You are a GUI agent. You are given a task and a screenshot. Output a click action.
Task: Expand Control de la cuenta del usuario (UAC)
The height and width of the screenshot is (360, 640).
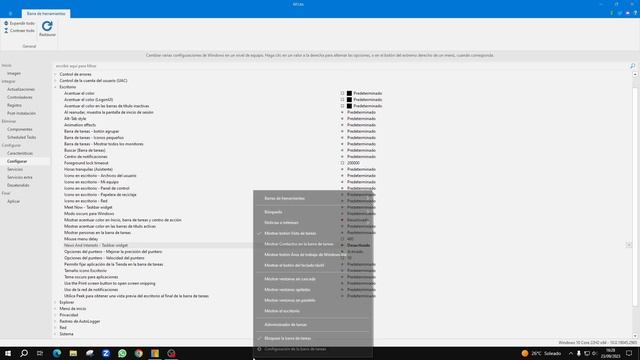[56, 80]
